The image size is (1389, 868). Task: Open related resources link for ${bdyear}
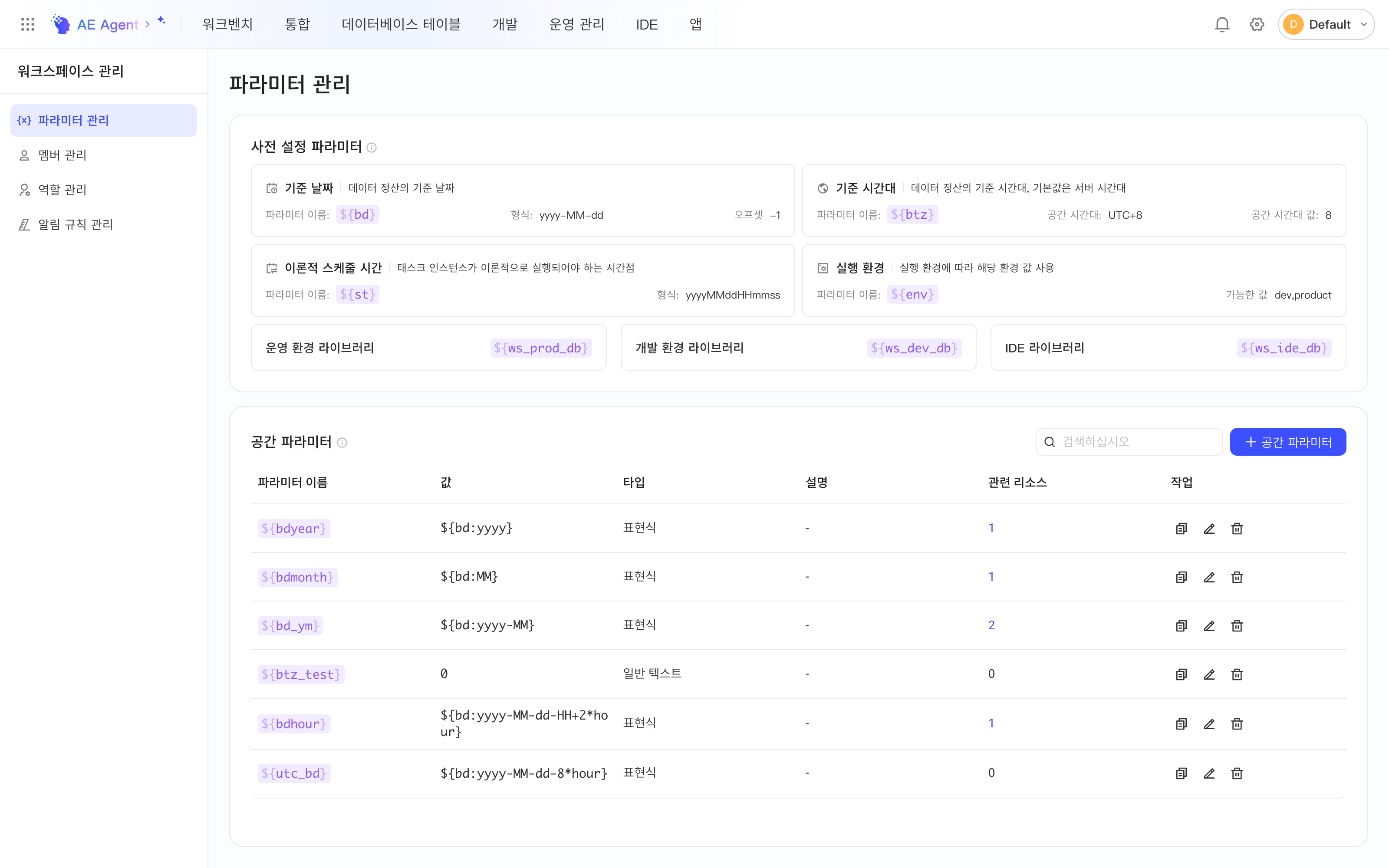(991, 528)
